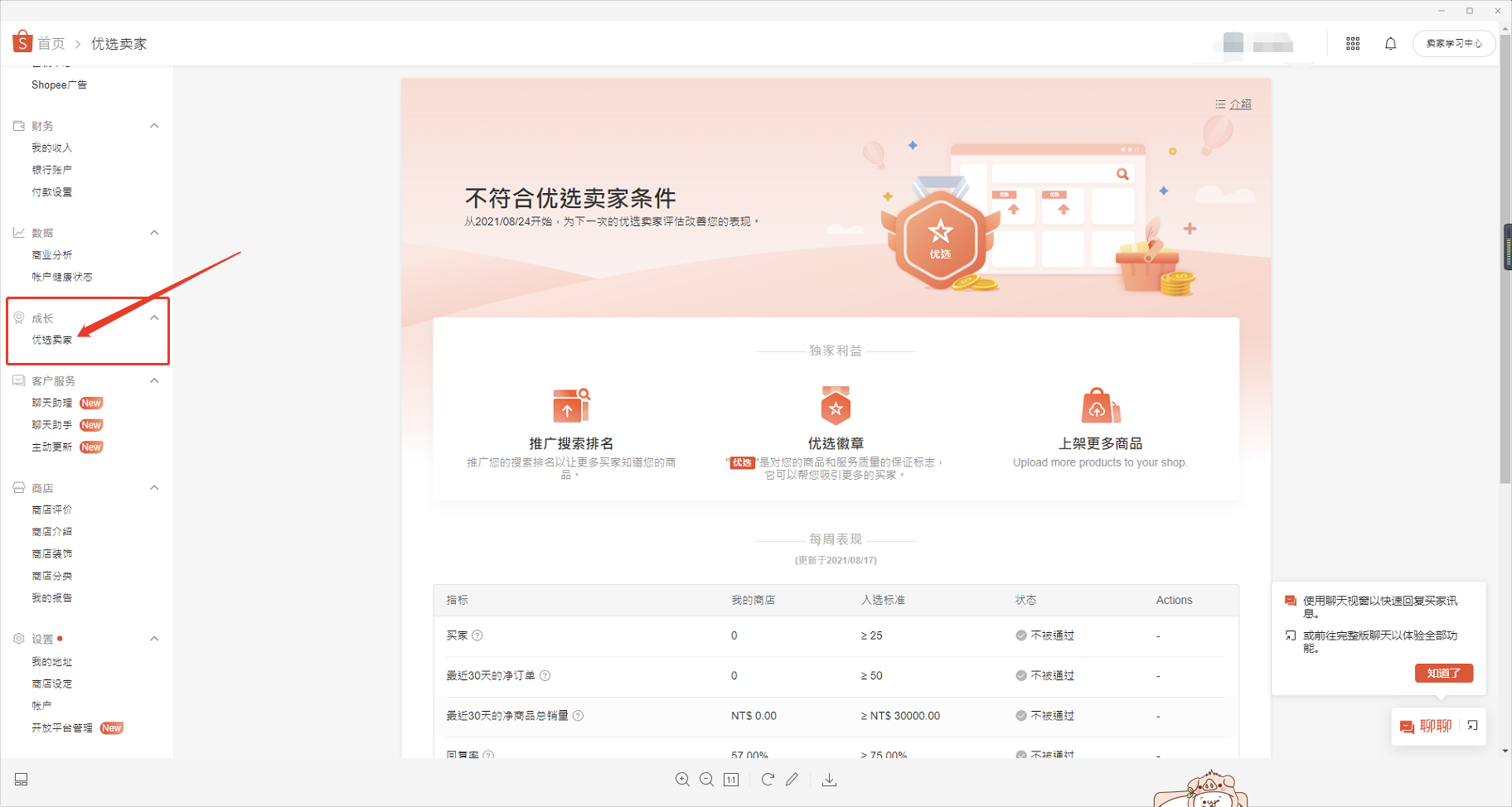Open Shopee广告 in sidebar
This screenshot has width=1512, height=807.
[x=59, y=85]
